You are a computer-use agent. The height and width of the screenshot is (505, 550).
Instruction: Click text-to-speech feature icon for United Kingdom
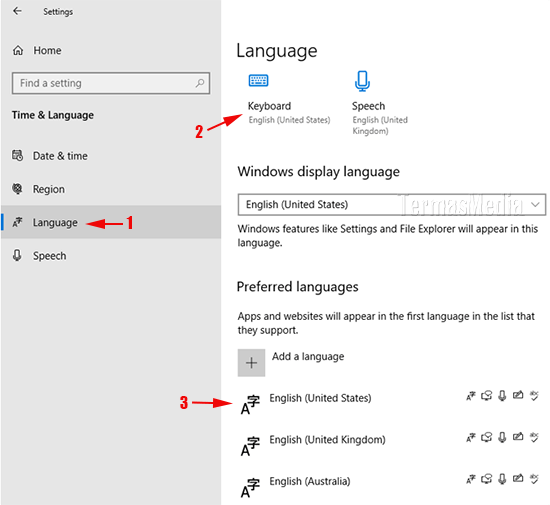[x=487, y=437]
